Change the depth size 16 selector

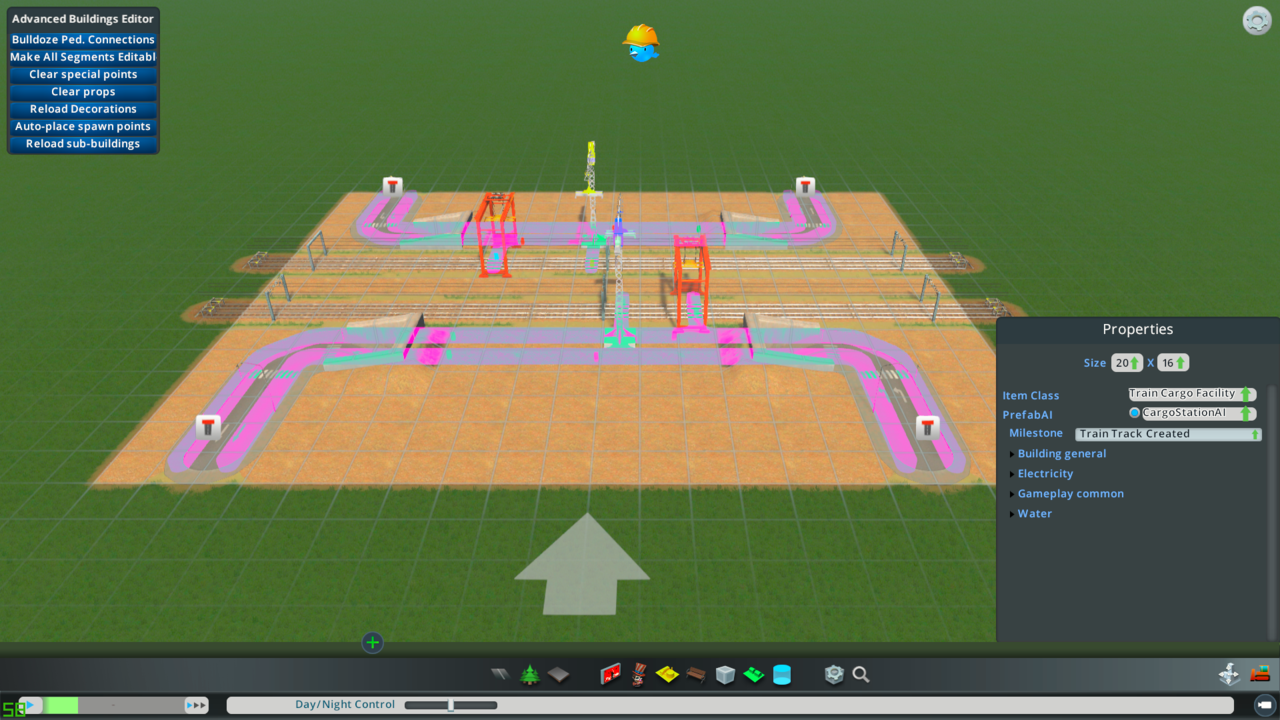pyautogui.click(x=1173, y=363)
